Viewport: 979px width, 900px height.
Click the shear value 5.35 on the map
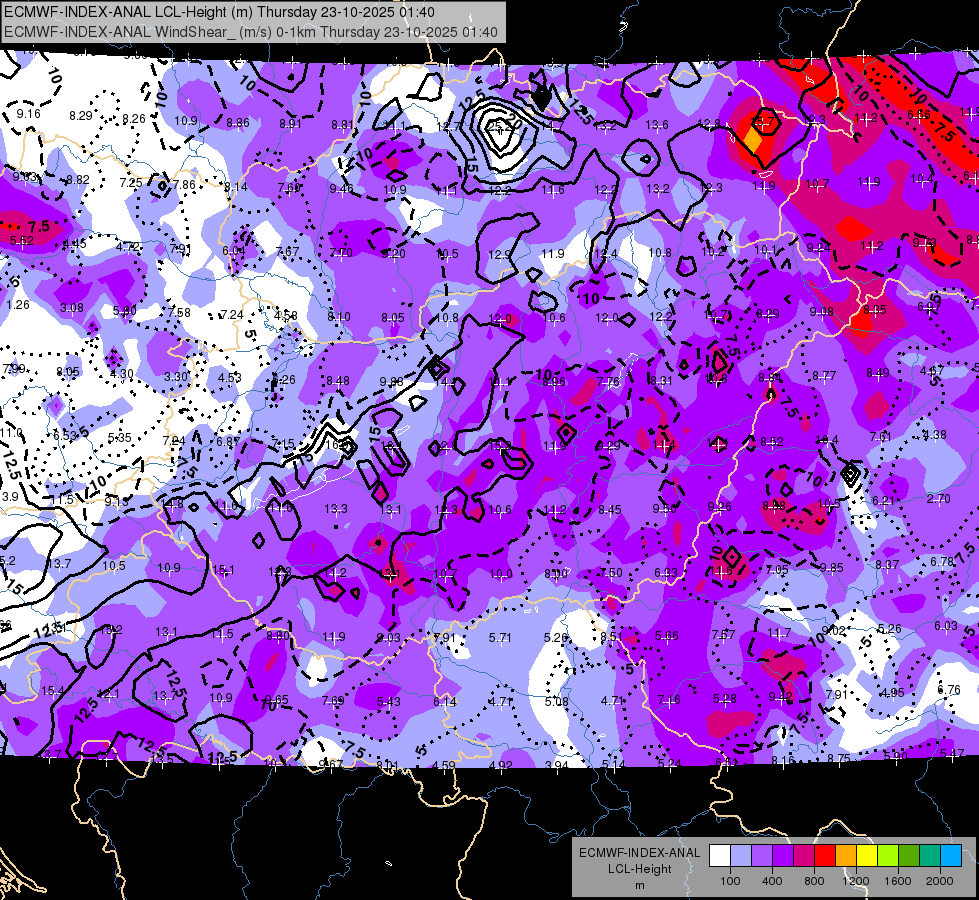click(119, 438)
